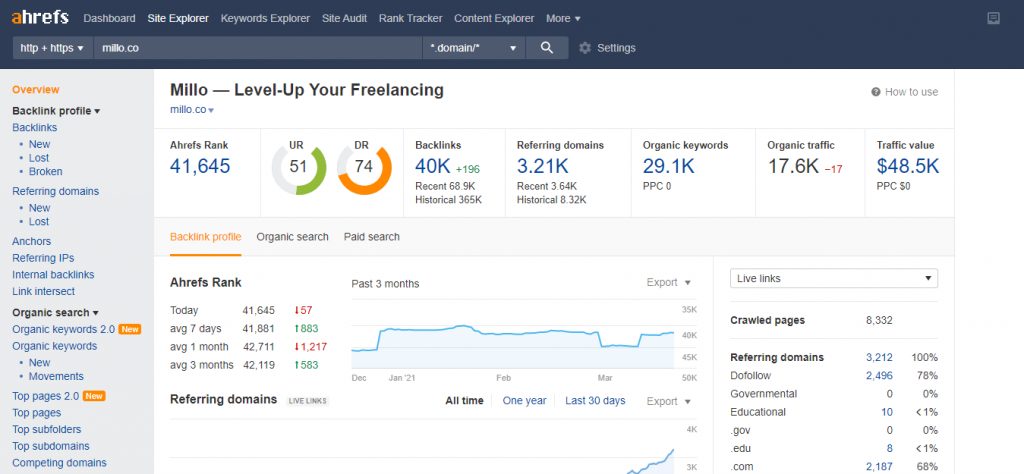1024x474 pixels.
Task: Open Top subdomains in the sidebar
Action: 51,446
